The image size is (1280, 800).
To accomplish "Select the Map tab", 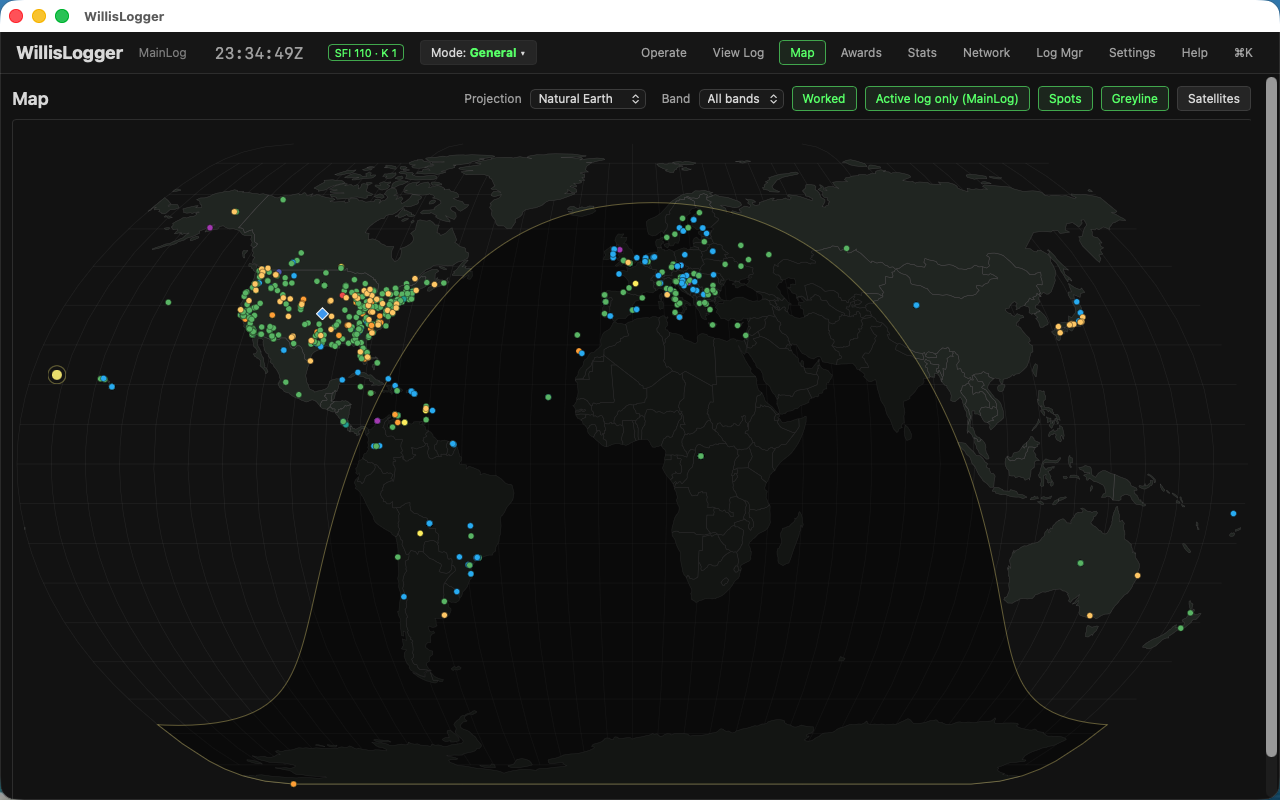I will coord(802,53).
